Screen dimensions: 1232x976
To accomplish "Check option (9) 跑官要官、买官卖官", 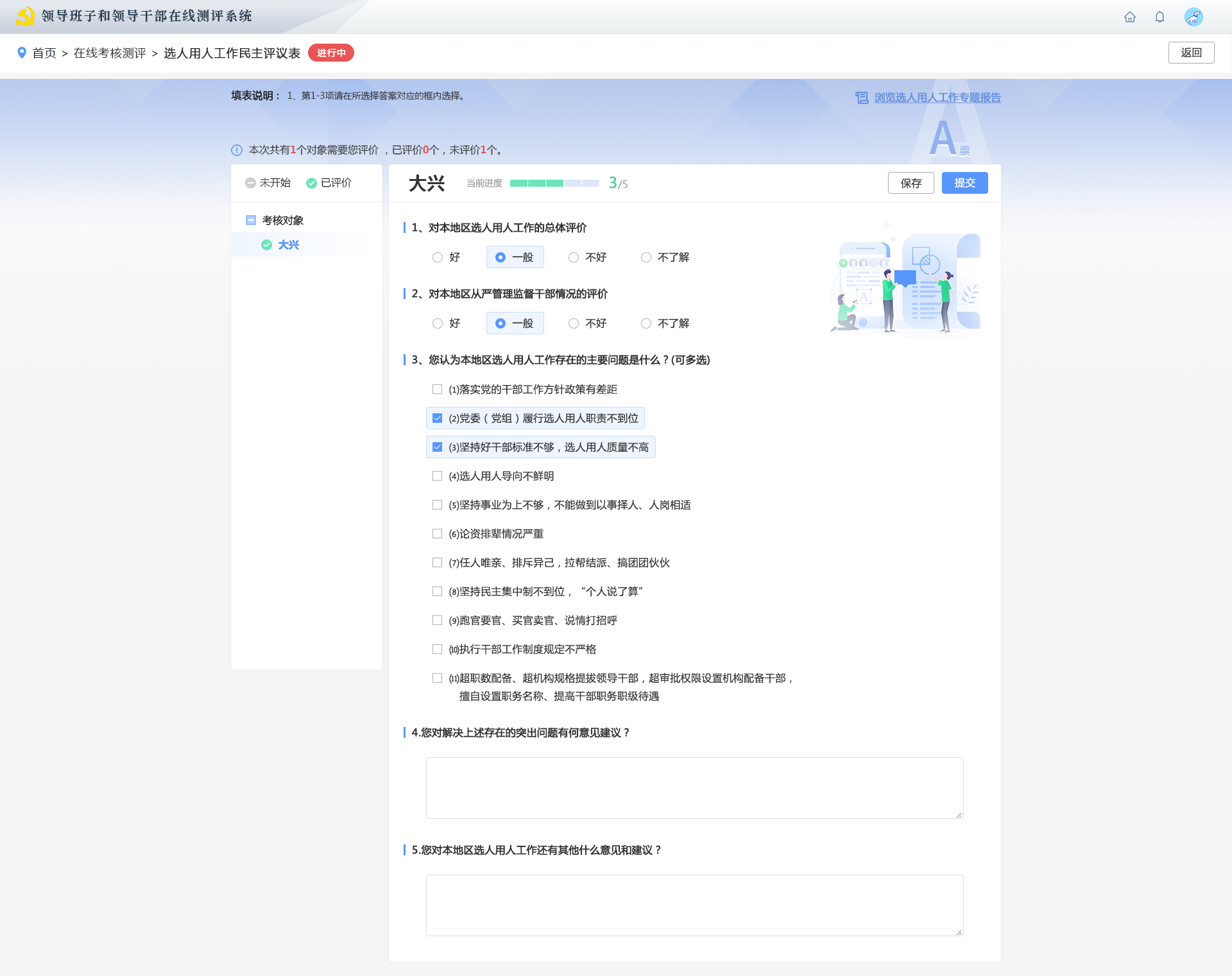I will [437, 621].
